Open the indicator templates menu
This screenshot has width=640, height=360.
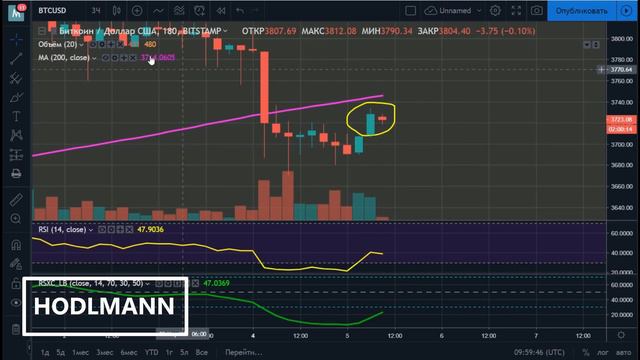(179, 11)
